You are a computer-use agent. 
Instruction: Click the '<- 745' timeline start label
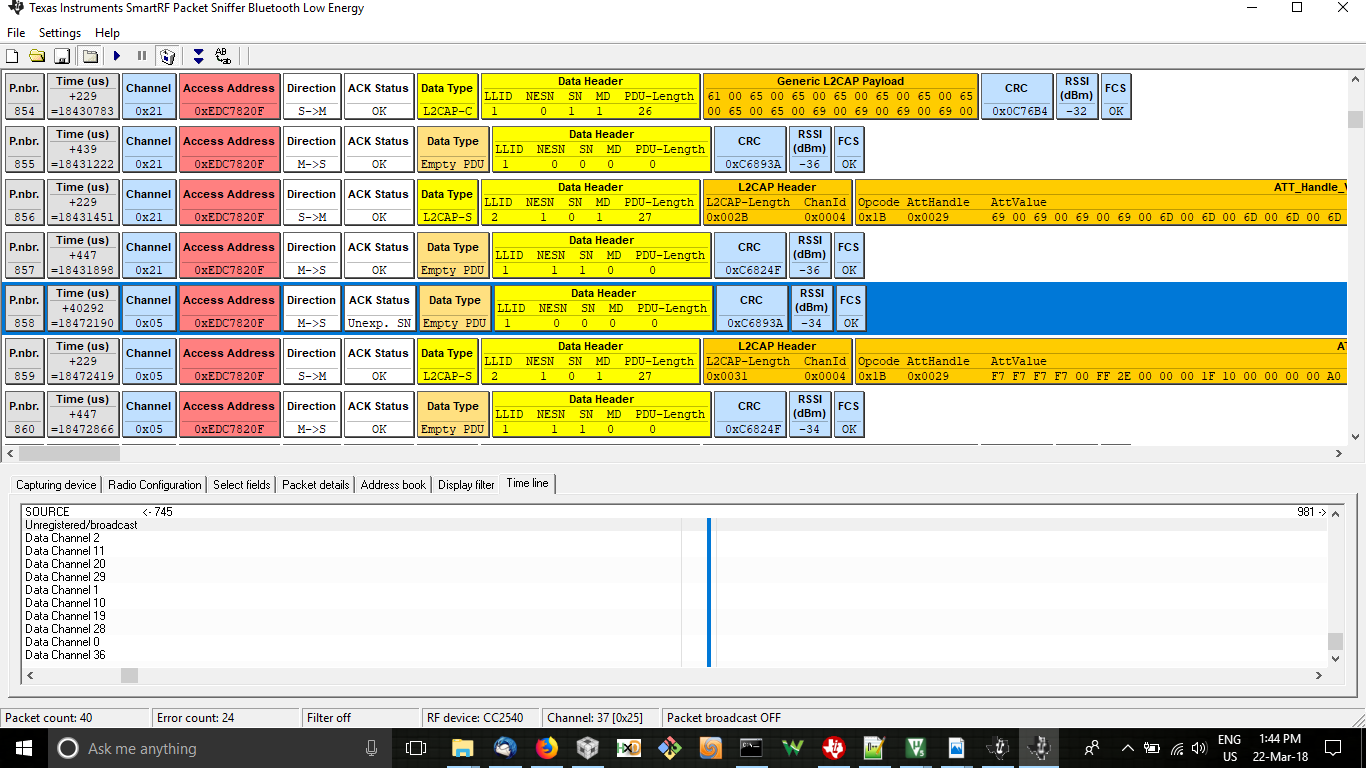click(157, 512)
